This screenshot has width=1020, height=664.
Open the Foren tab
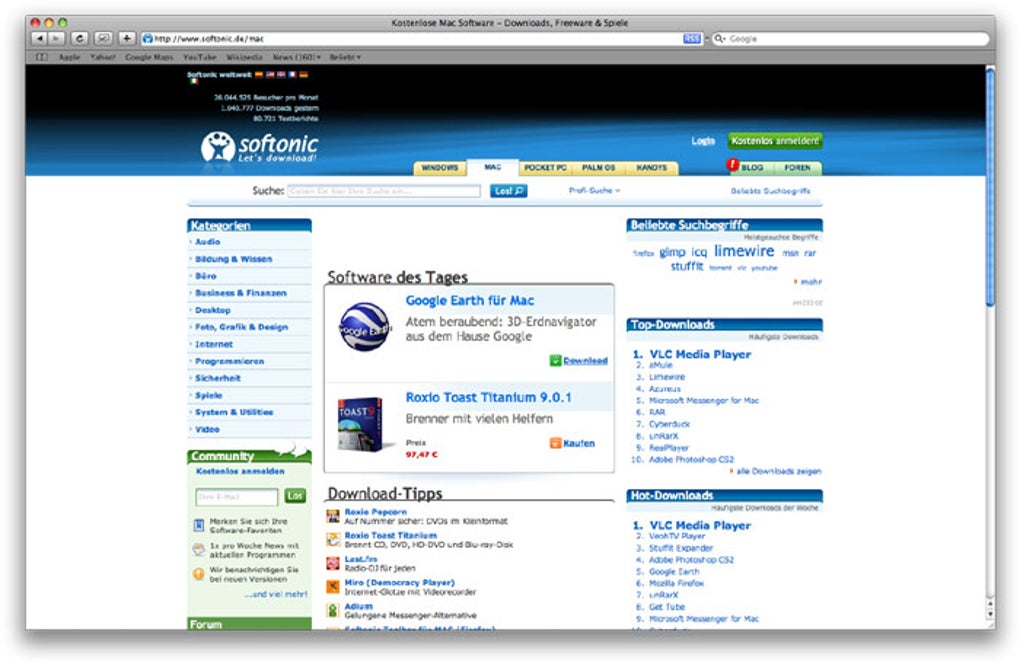click(x=798, y=168)
